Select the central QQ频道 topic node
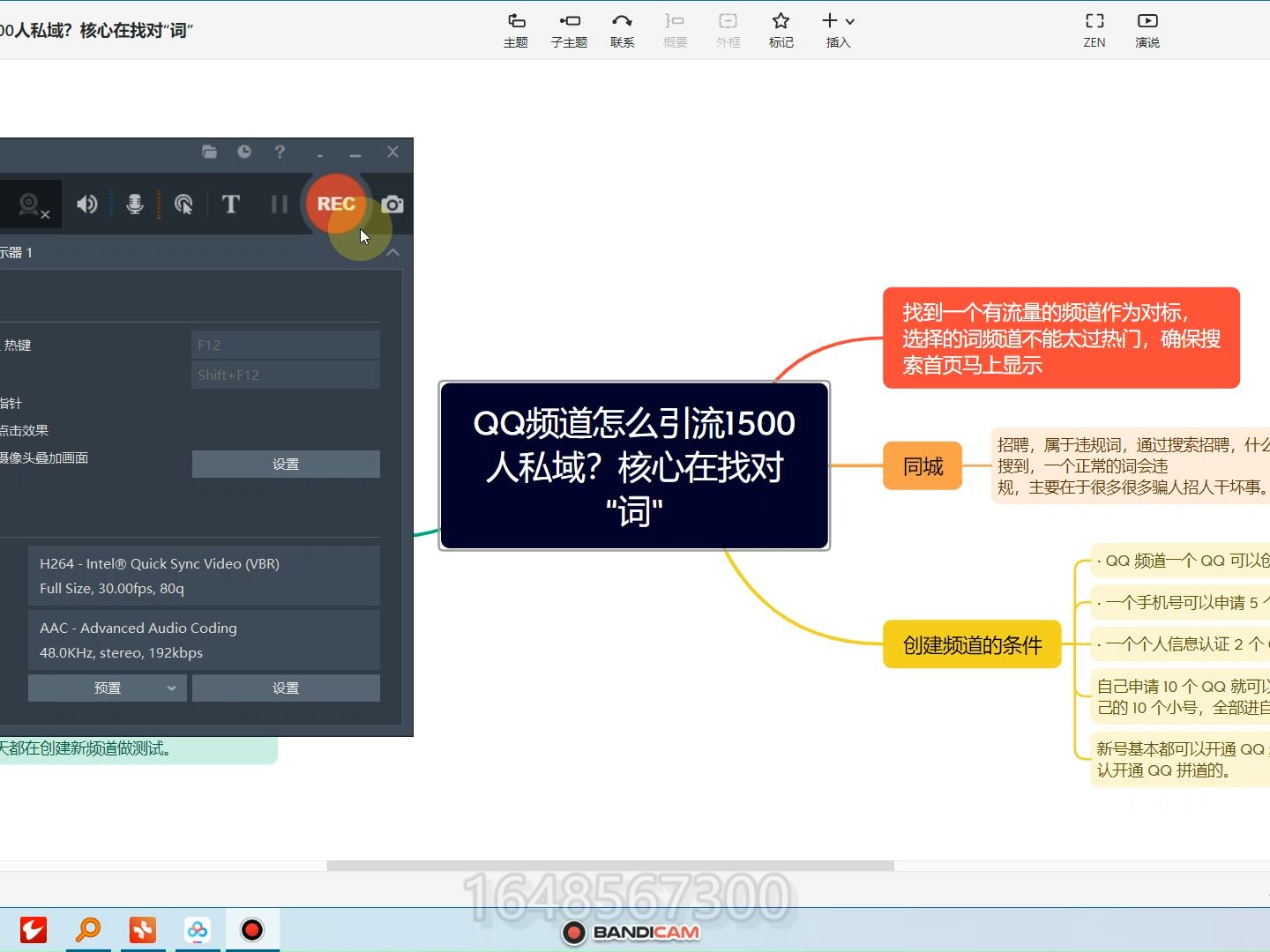The image size is (1270, 952). pyautogui.click(x=634, y=465)
